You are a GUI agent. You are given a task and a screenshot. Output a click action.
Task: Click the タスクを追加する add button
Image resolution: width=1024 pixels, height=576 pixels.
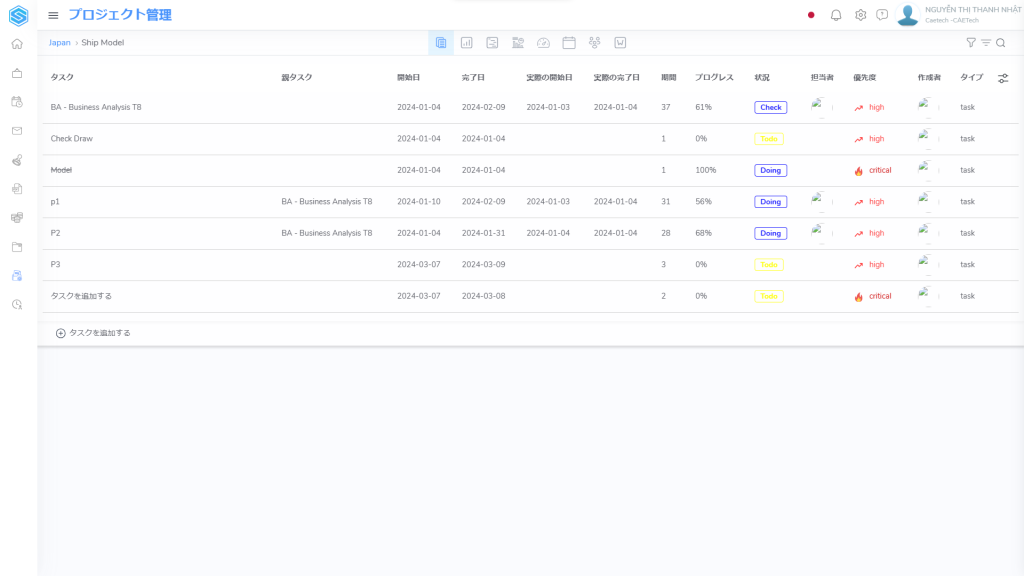(x=93, y=333)
